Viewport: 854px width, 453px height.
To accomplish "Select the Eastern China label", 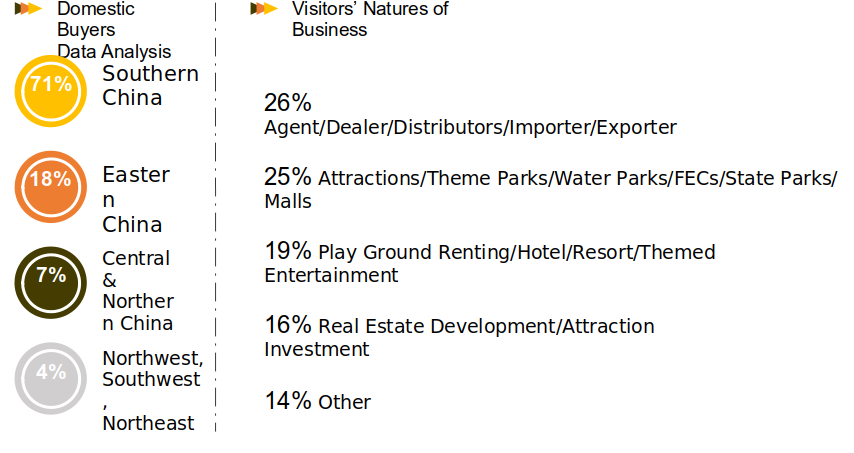I will pos(136,199).
